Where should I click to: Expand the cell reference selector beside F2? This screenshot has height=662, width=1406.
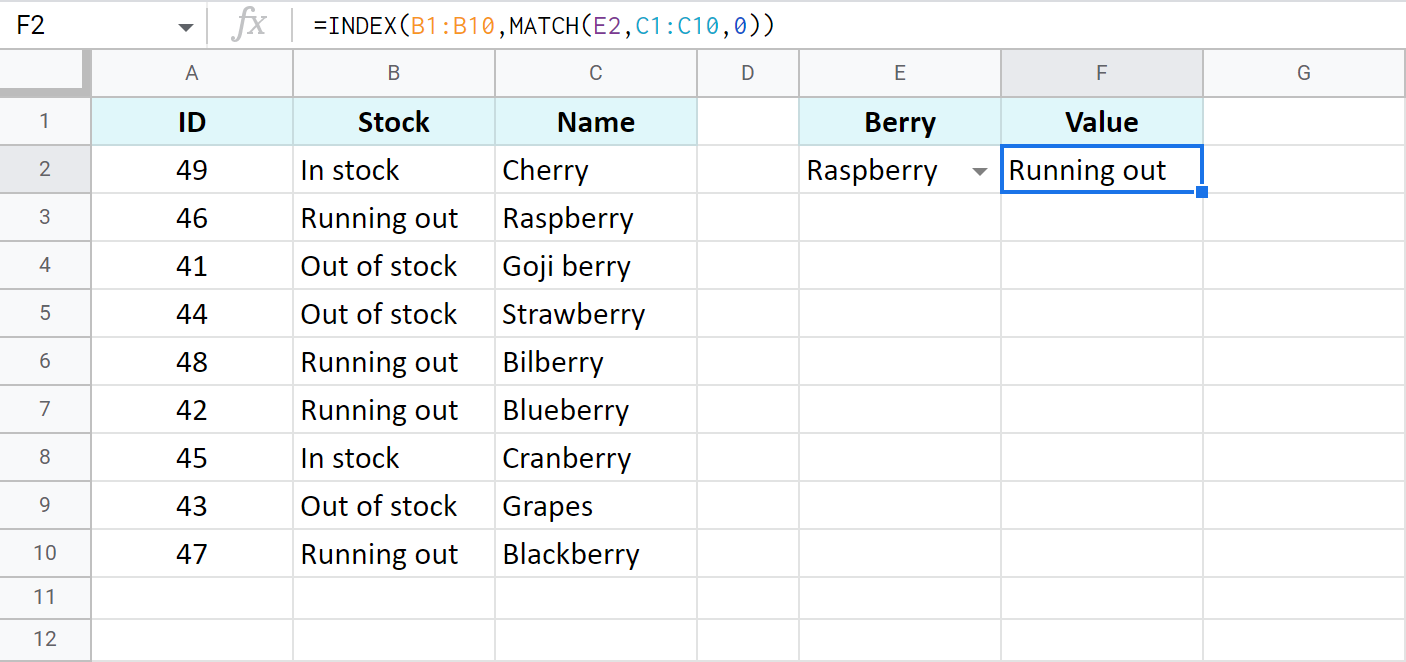tap(186, 25)
